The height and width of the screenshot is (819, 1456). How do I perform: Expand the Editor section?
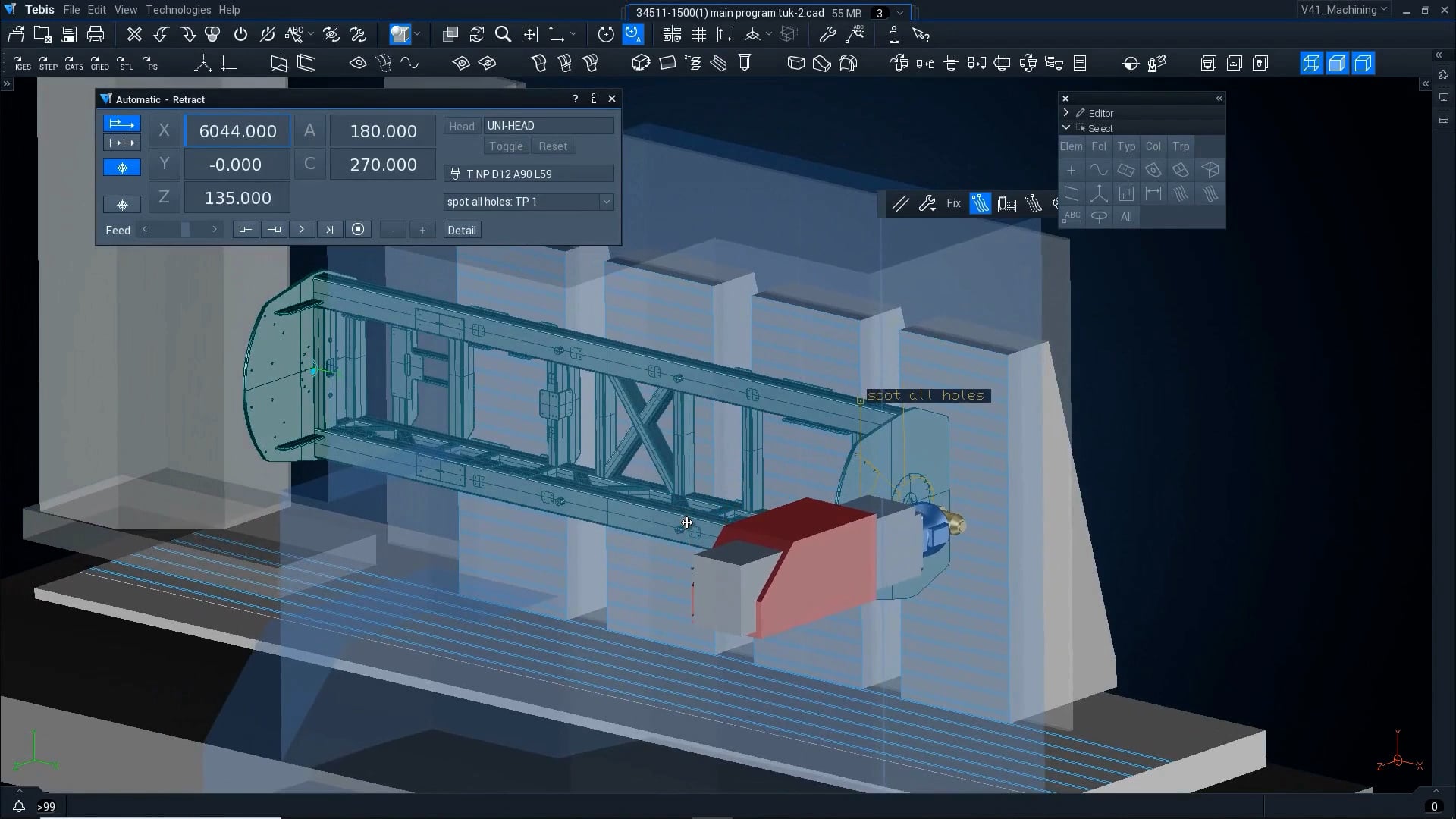(x=1066, y=112)
